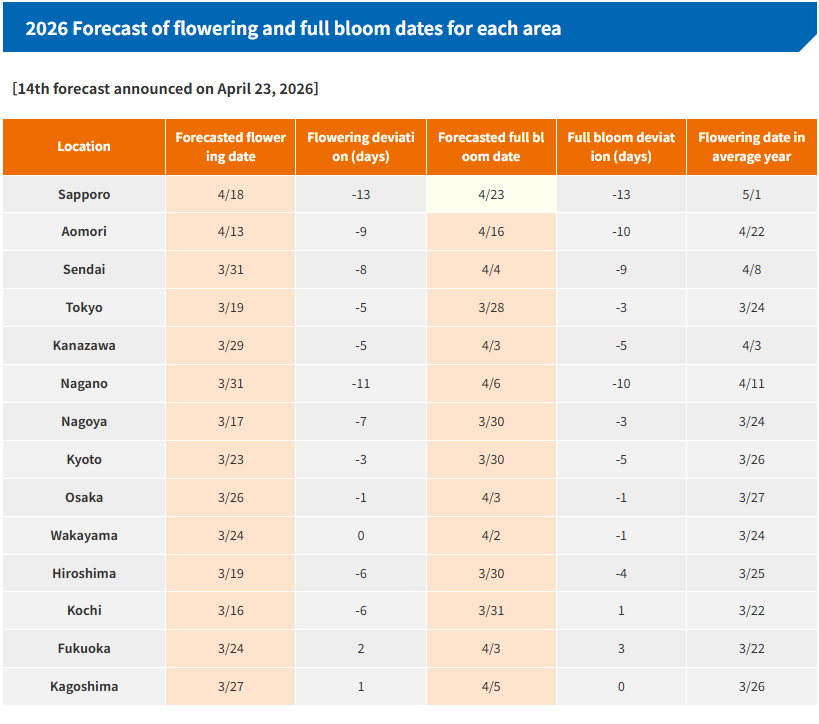Select the Sapporo row label
This screenshot has width=819, height=724.
pos(84,194)
